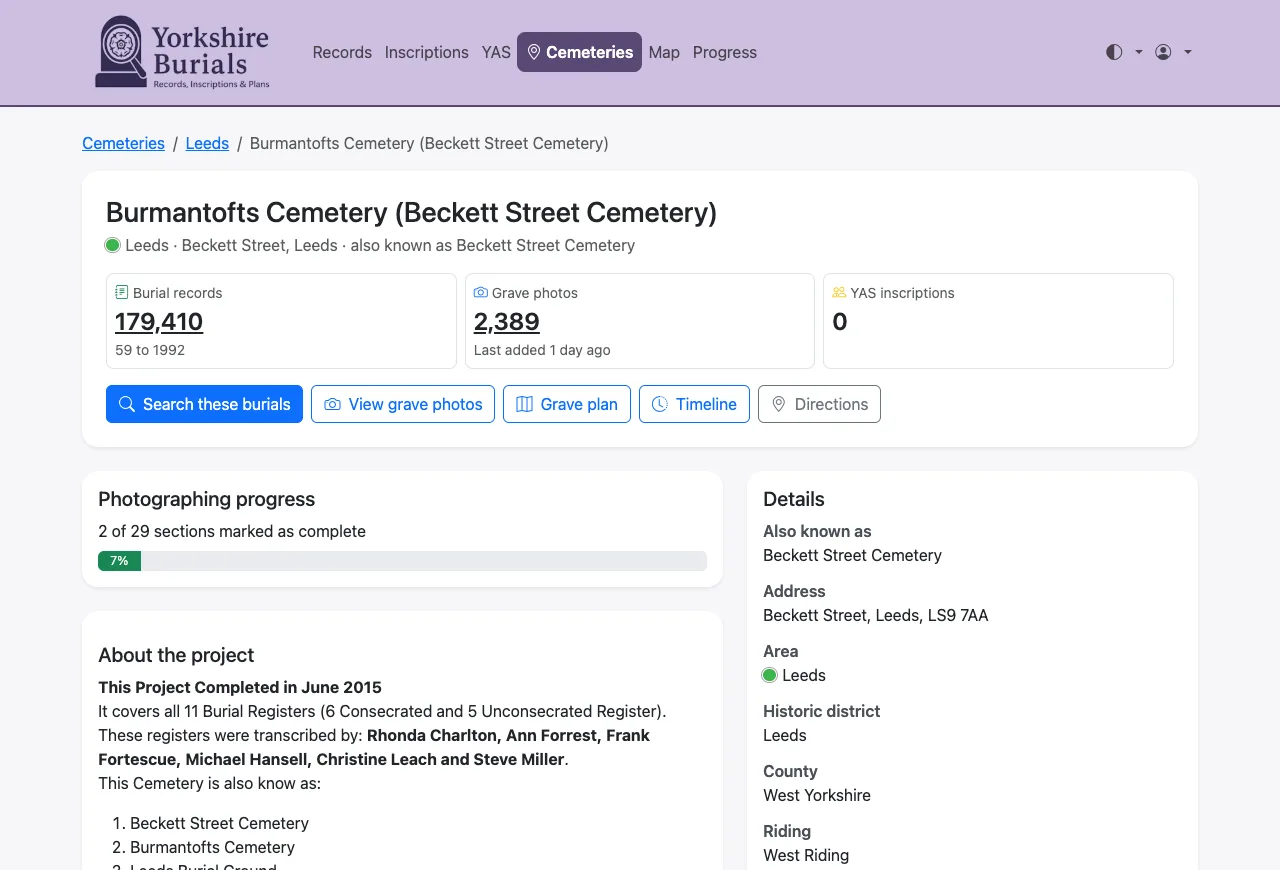Click the grave photos camera icon

coord(481,293)
